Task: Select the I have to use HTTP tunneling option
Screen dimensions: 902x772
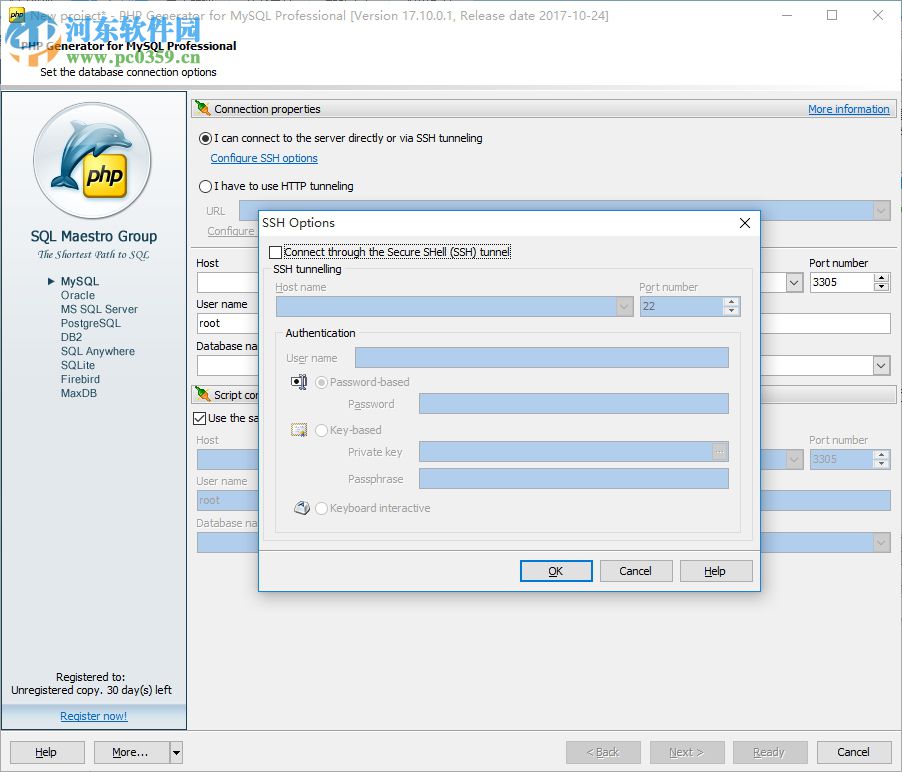Action: pyautogui.click(x=204, y=186)
